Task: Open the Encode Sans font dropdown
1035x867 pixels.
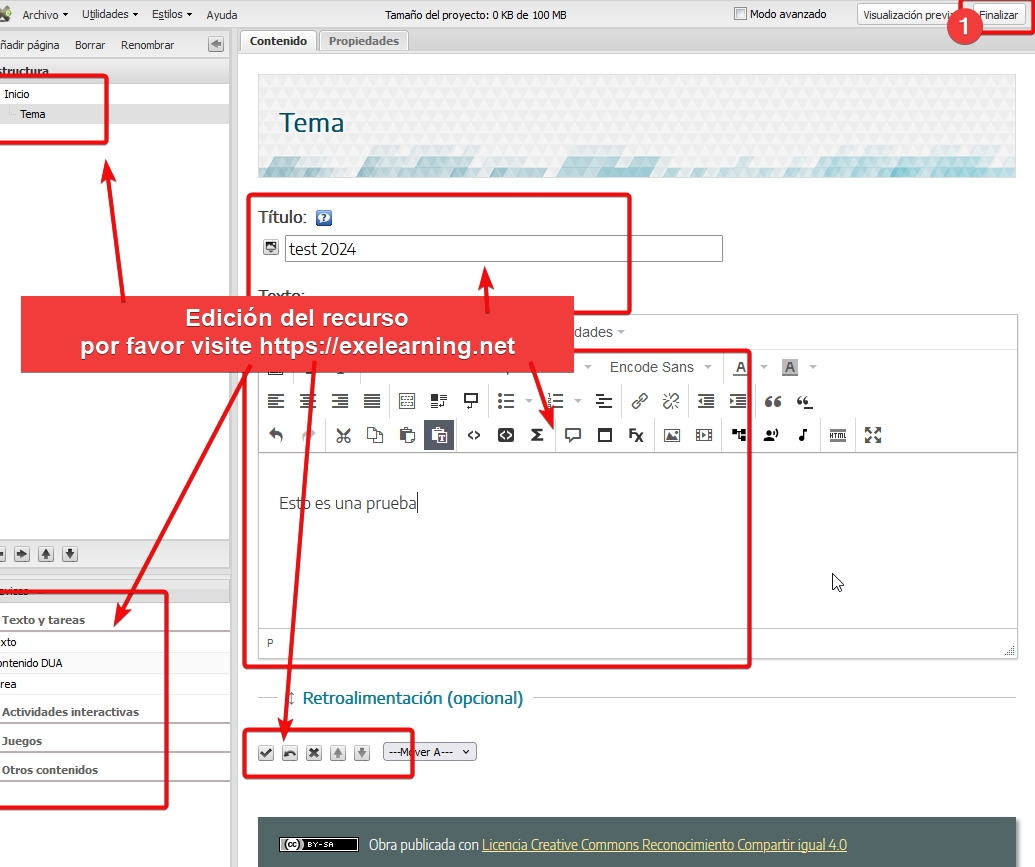Action: [660, 367]
